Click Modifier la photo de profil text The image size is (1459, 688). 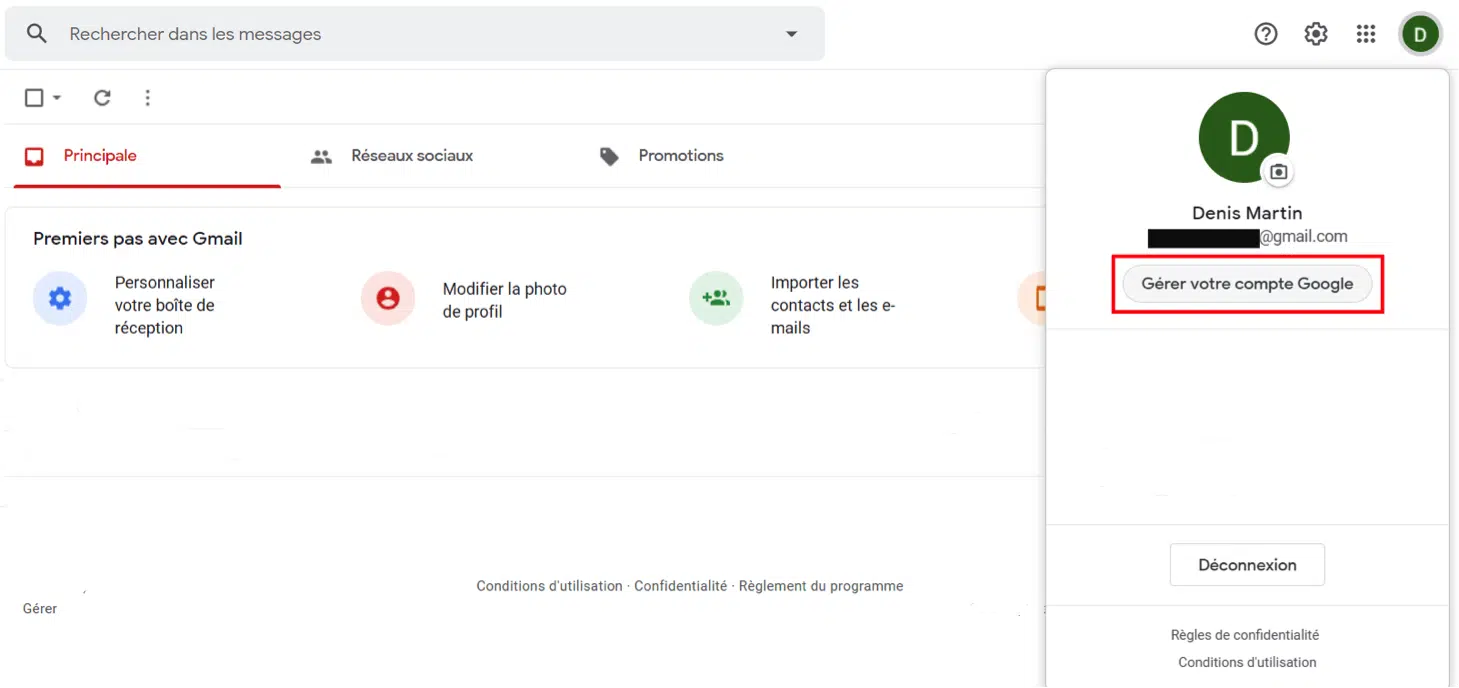point(505,300)
